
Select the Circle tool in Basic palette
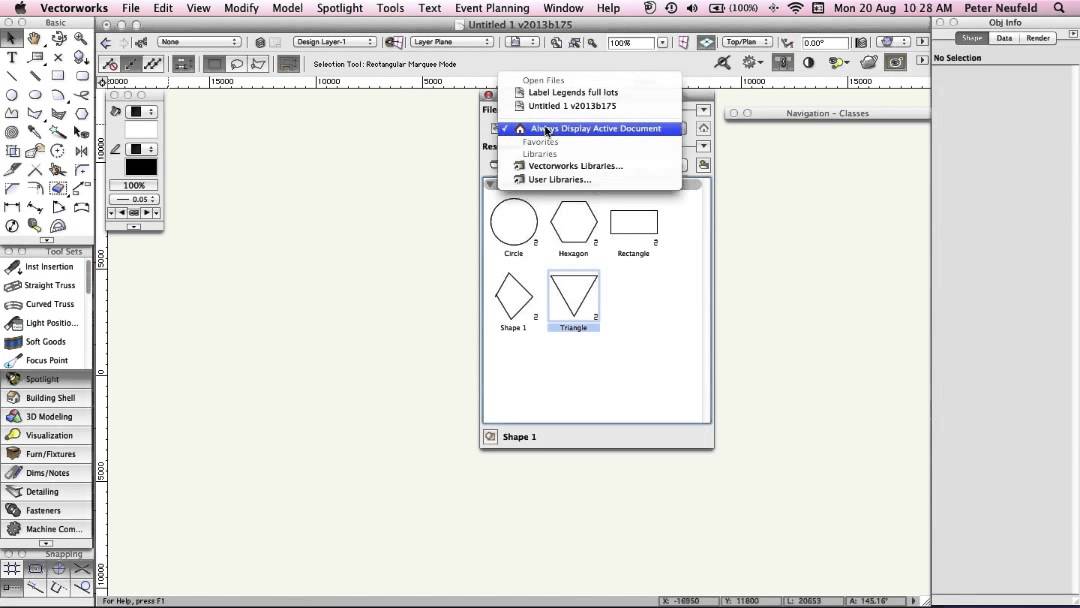click(x=12, y=94)
